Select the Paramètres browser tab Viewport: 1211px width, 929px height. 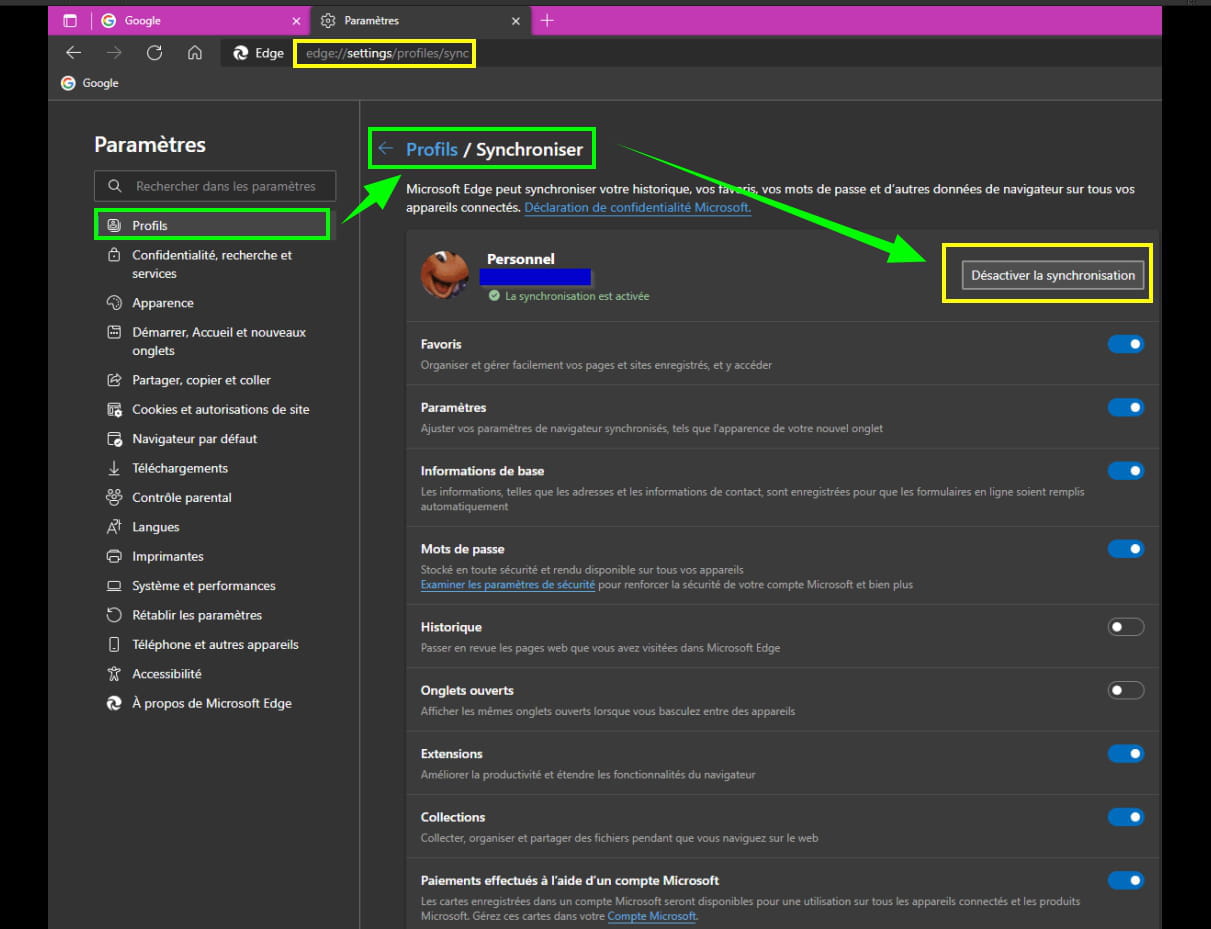pos(421,21)
